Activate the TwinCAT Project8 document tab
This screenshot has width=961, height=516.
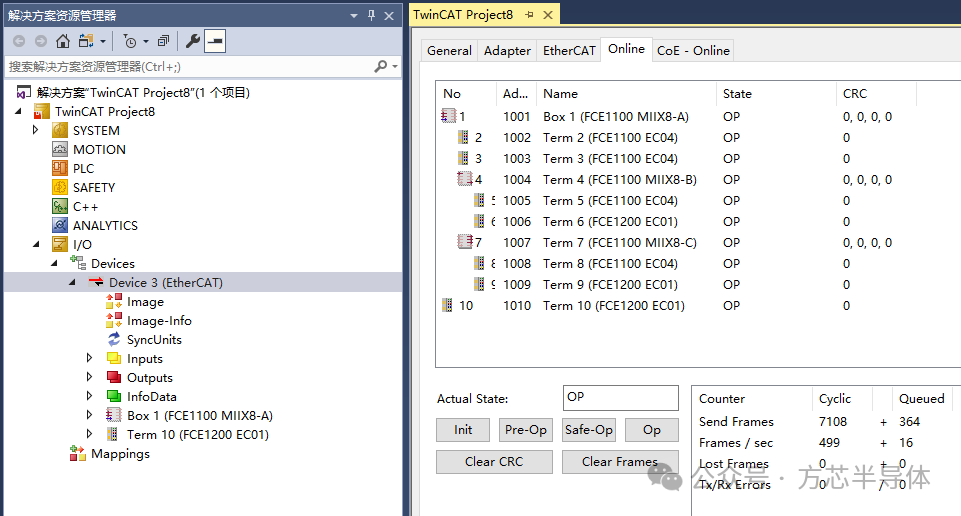(x=463, y=15)
